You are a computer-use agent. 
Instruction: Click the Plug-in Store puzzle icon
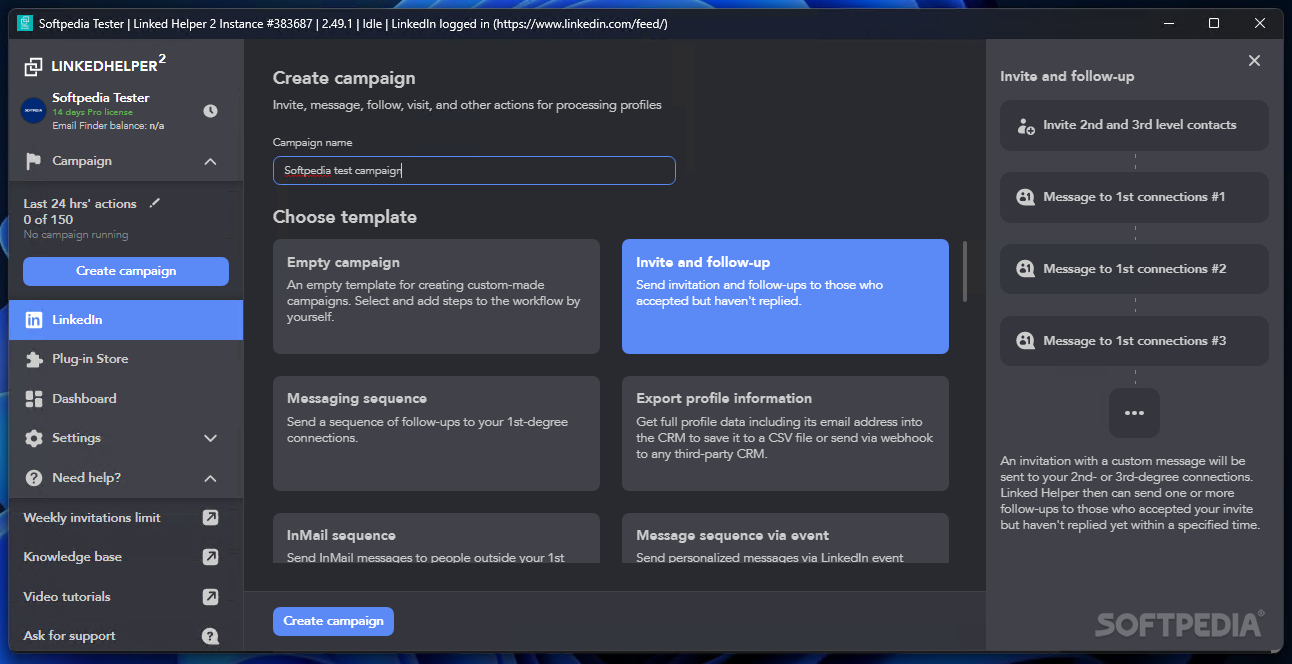click(x=34, y=359)
